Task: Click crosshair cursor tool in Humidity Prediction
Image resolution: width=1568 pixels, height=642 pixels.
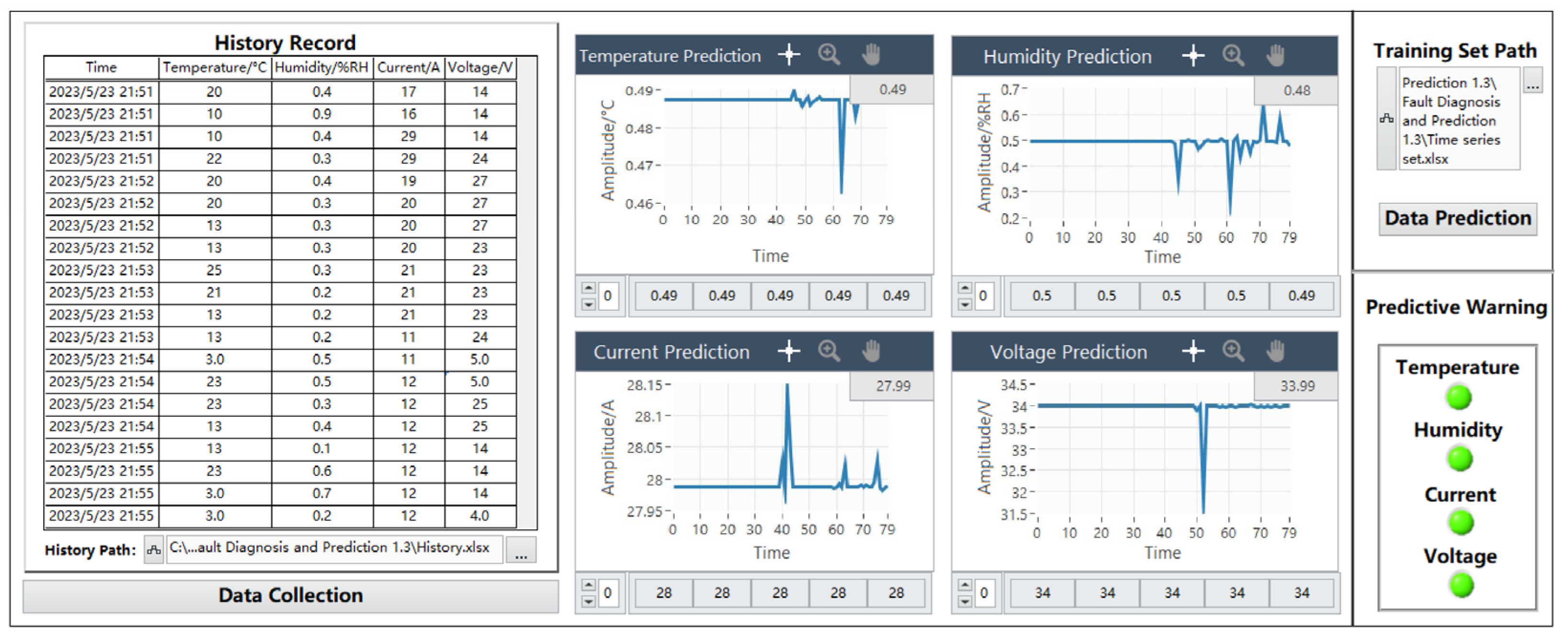Action: 1193,56
